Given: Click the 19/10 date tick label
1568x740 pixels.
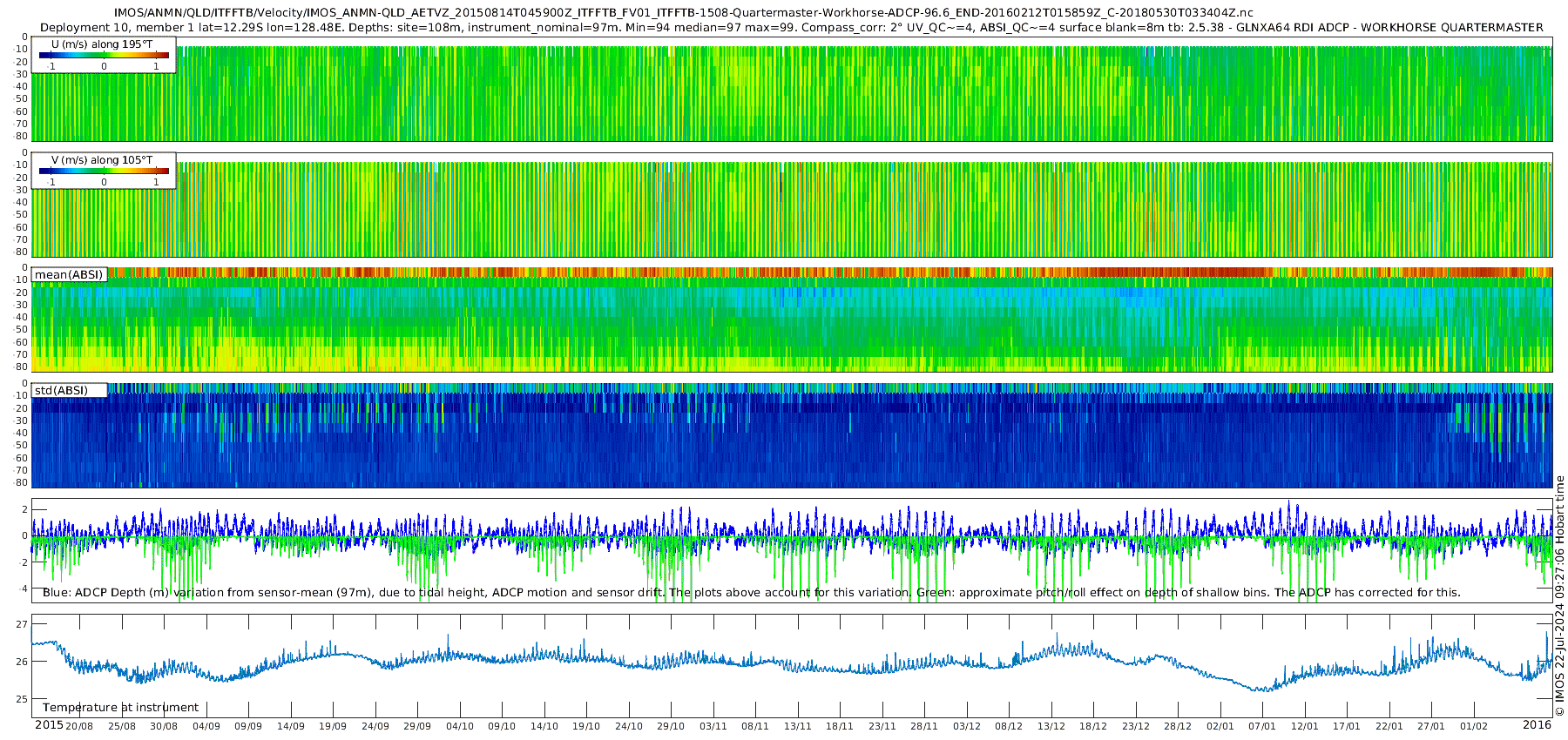Looking at the screenshot, I should pyautogui.click(x=586, y=726).
